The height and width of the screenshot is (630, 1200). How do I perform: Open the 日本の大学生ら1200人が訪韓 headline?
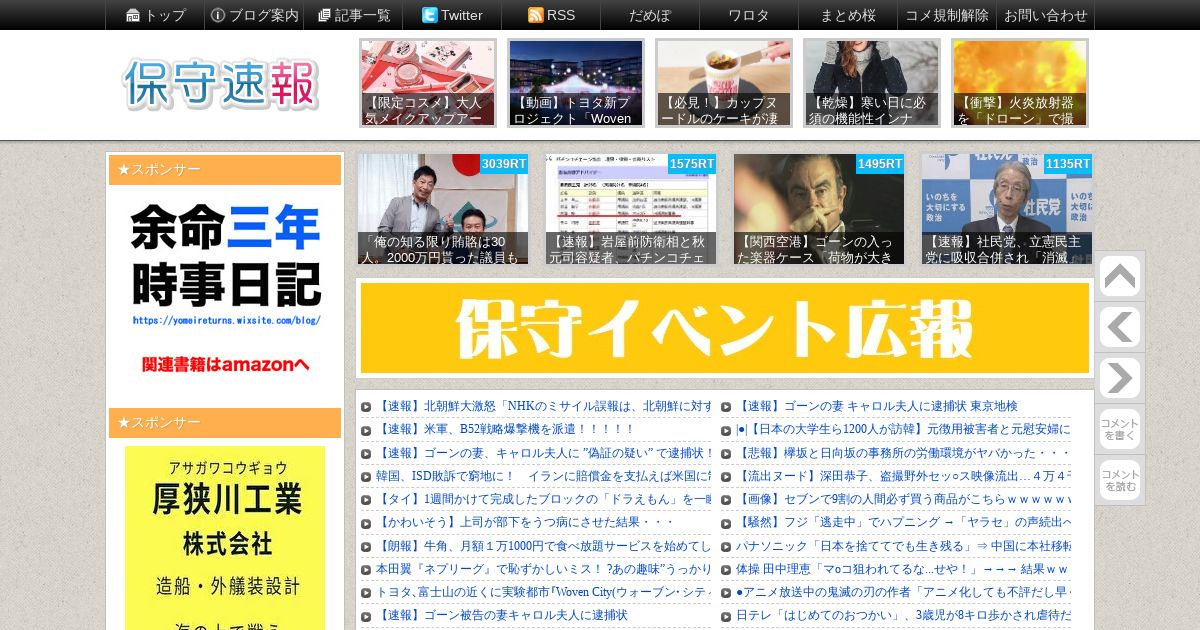(903, 429)
